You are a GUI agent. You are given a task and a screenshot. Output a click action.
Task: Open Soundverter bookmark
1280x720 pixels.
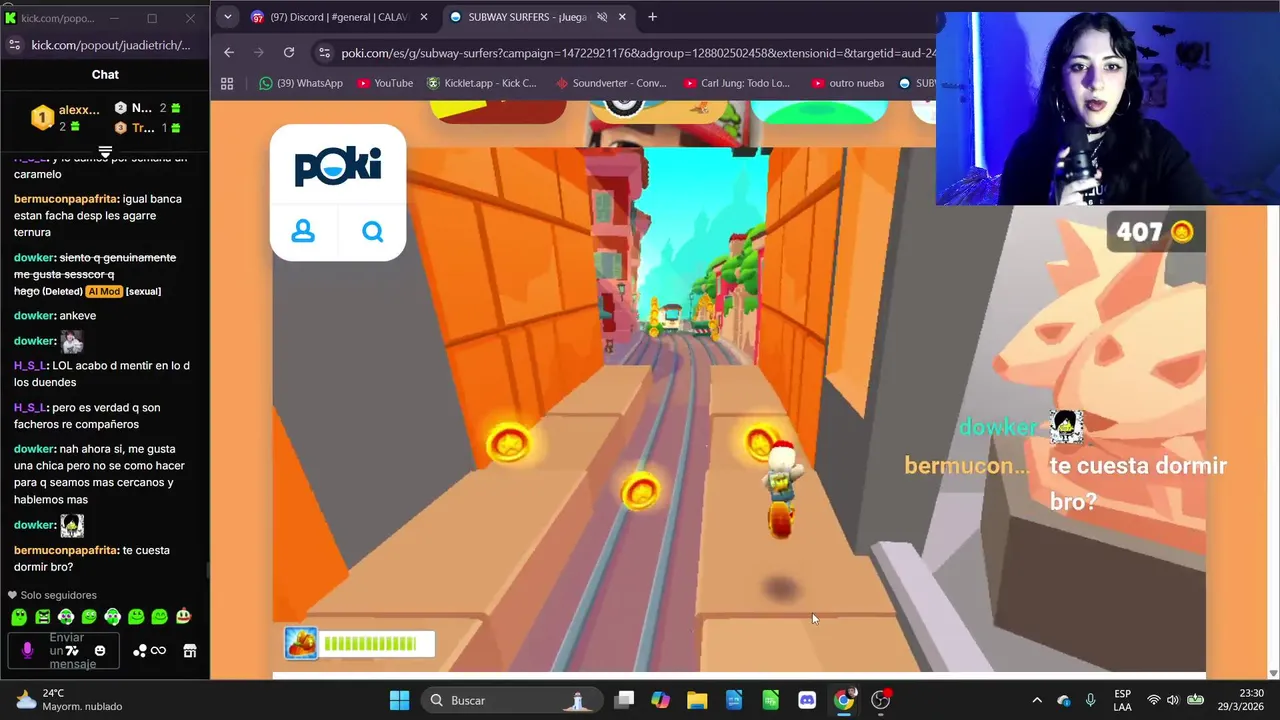coord(611,83)
